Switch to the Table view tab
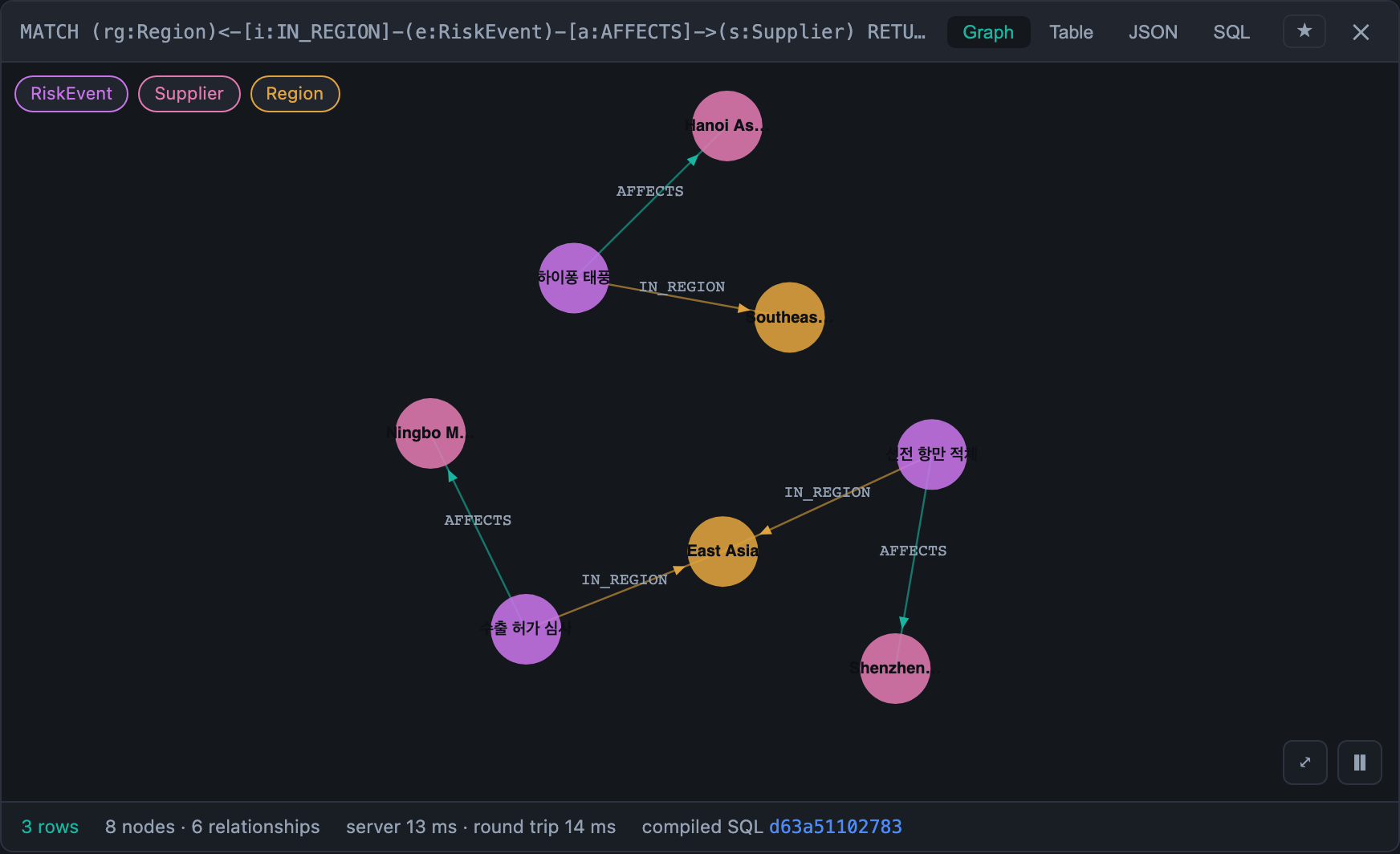Screen dimensions: 1400x854 [1071, 32]
